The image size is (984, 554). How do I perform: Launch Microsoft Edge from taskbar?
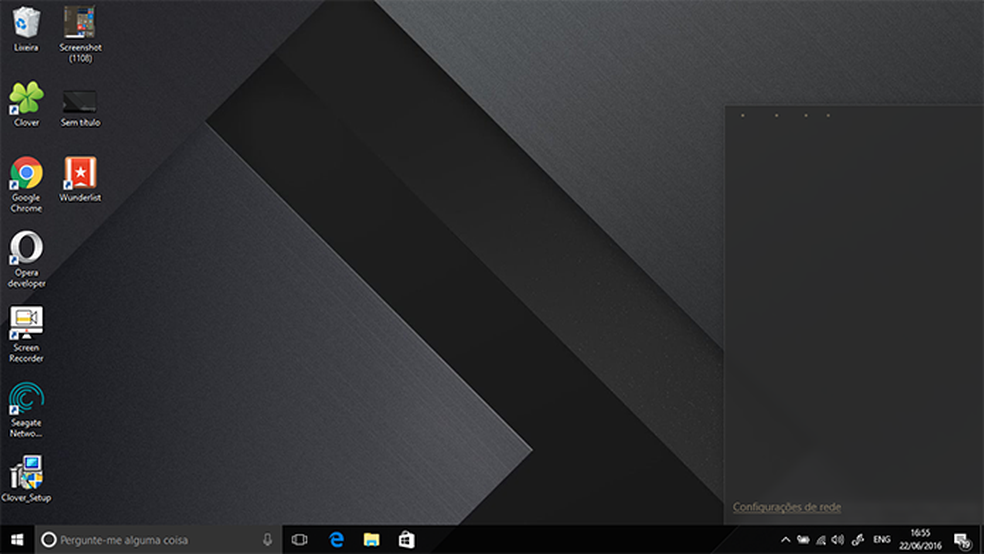point(336,540)
